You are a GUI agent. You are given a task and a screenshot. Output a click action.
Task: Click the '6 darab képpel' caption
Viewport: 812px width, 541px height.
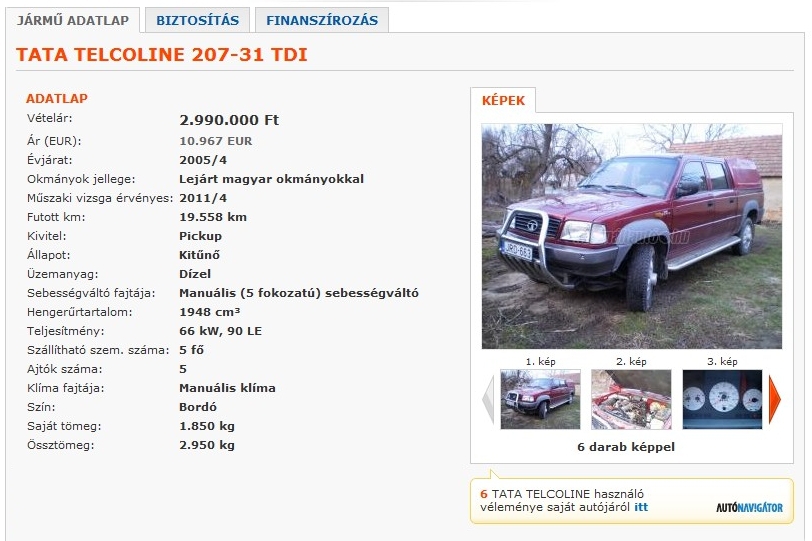[x=626, y=447]
